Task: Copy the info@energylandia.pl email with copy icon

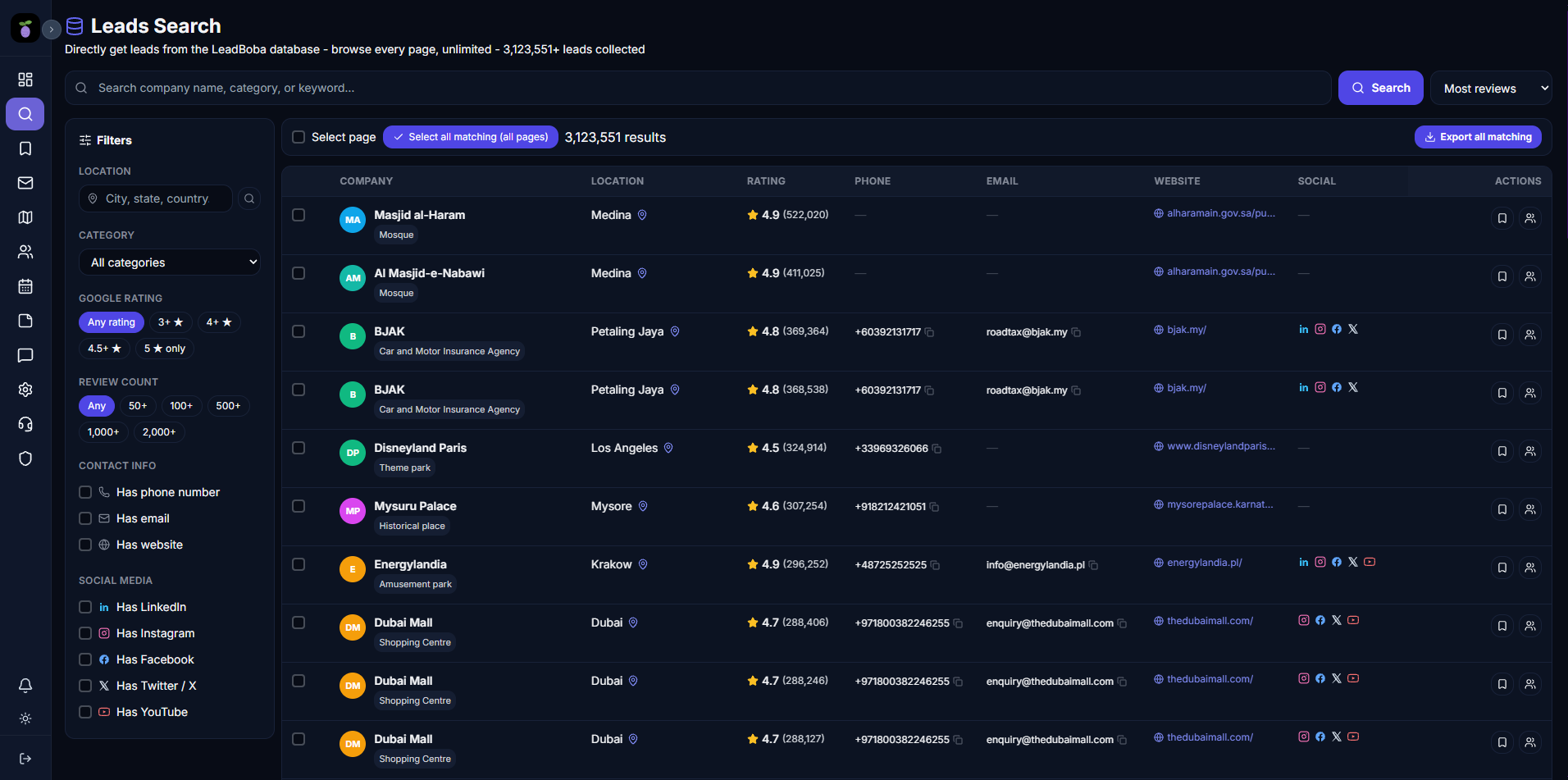Action: tap(1093, 565)
